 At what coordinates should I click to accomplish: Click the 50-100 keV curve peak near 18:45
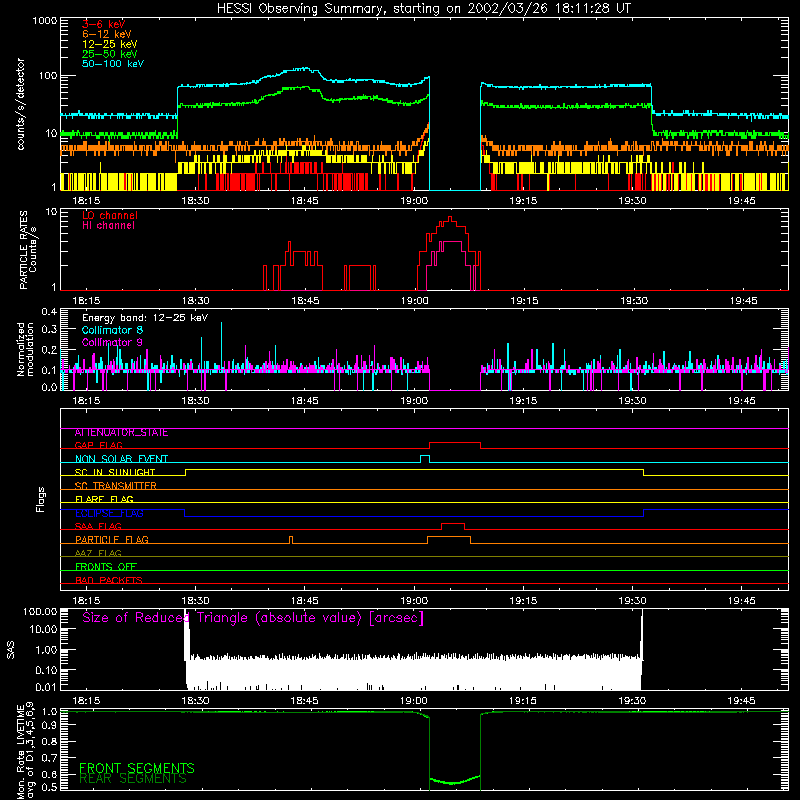(305, 68)
